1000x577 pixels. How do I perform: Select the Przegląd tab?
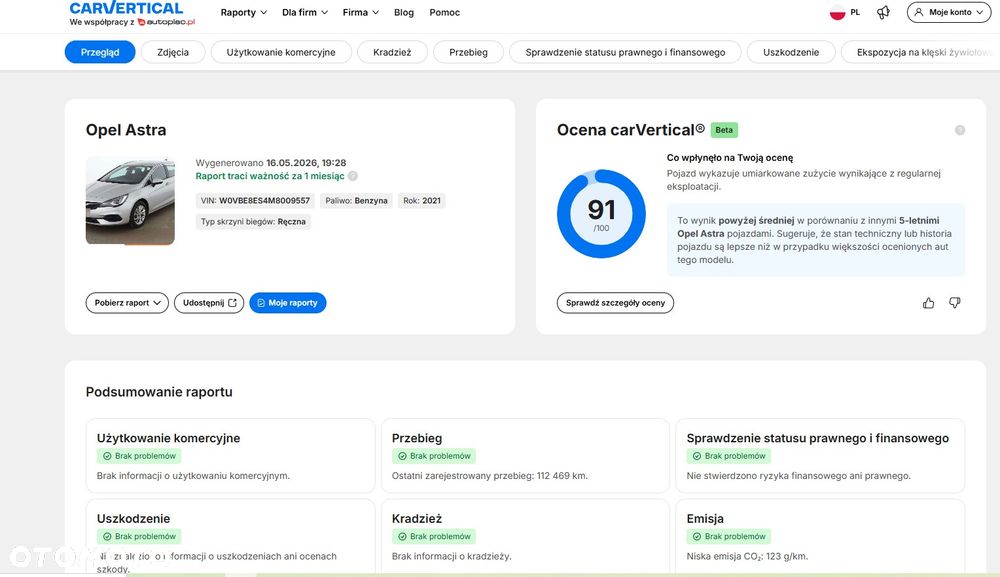100,52
